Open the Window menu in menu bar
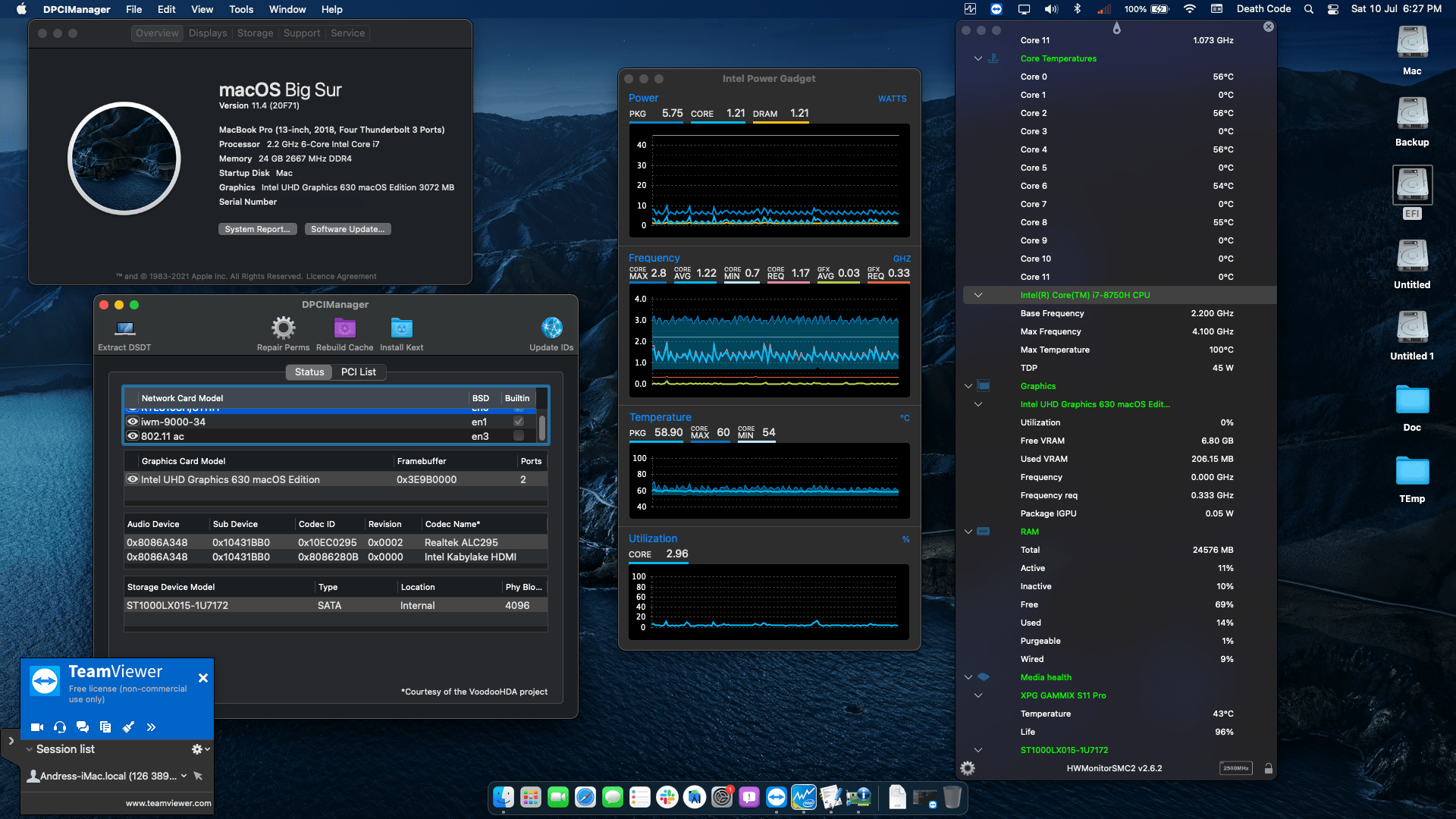The height and width of the screenshot is (819, 1456). [x=287, y=9]
